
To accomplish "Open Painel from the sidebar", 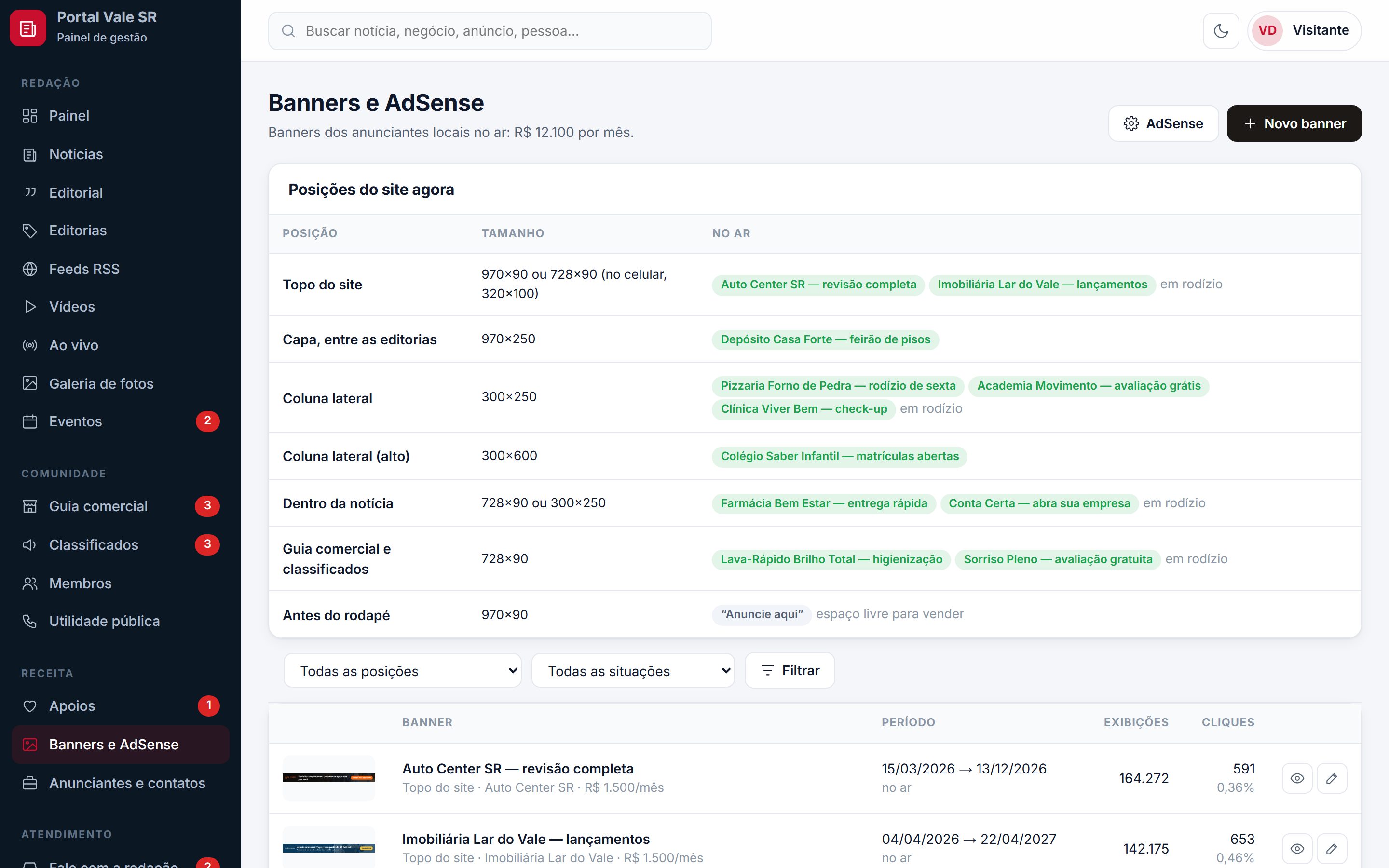I will [x=121, y=115].
